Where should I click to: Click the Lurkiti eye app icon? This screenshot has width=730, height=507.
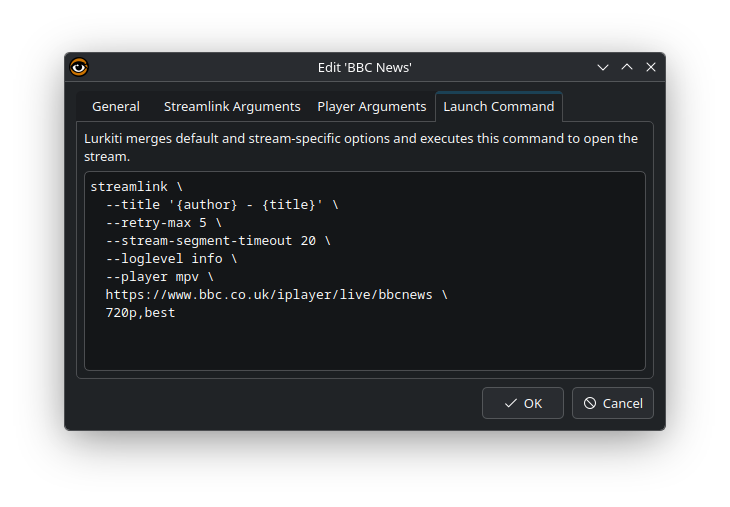tap(79, 67)
